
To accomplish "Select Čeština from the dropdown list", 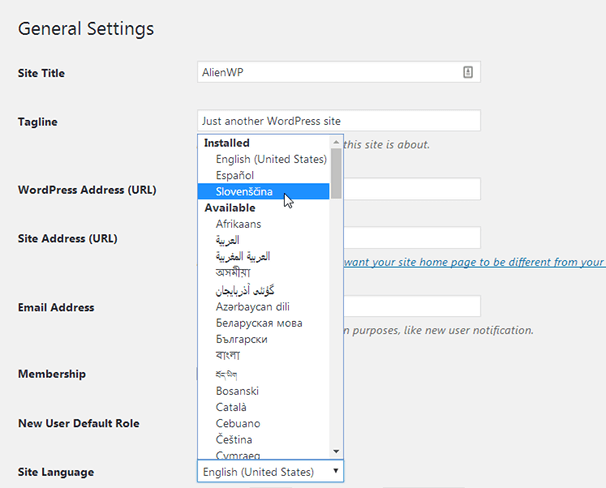I will 234,439.
